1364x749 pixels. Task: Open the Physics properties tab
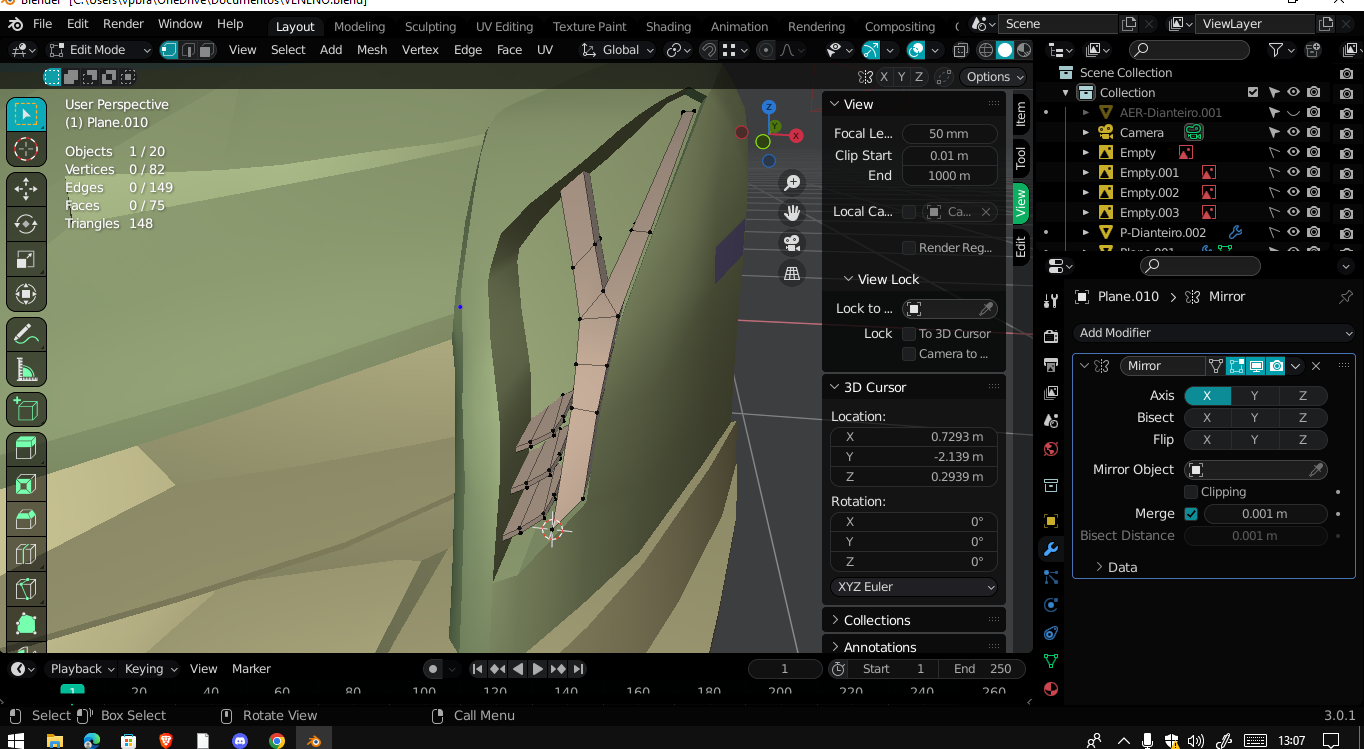tap(1051, 605)
